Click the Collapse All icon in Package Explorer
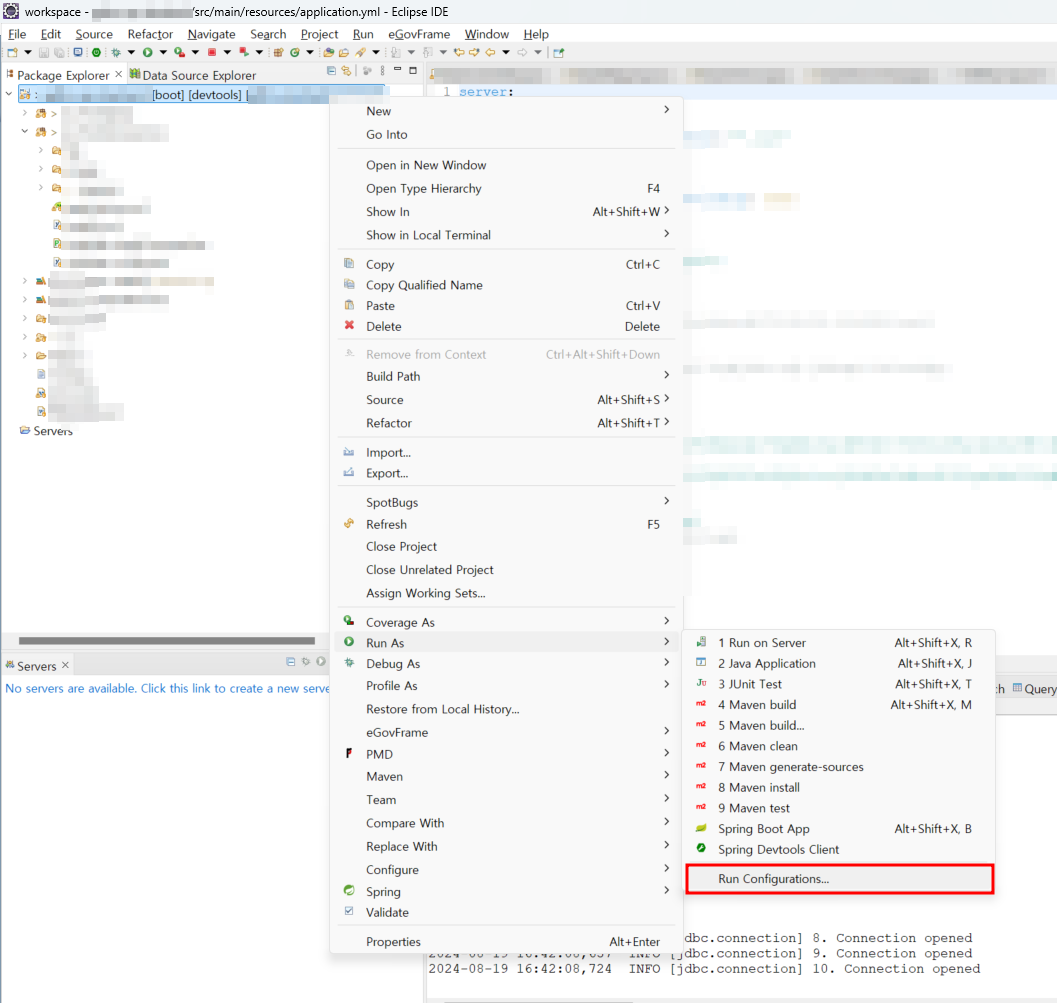This screenshot has height=1003, width=1057. [x=331, y=70]
